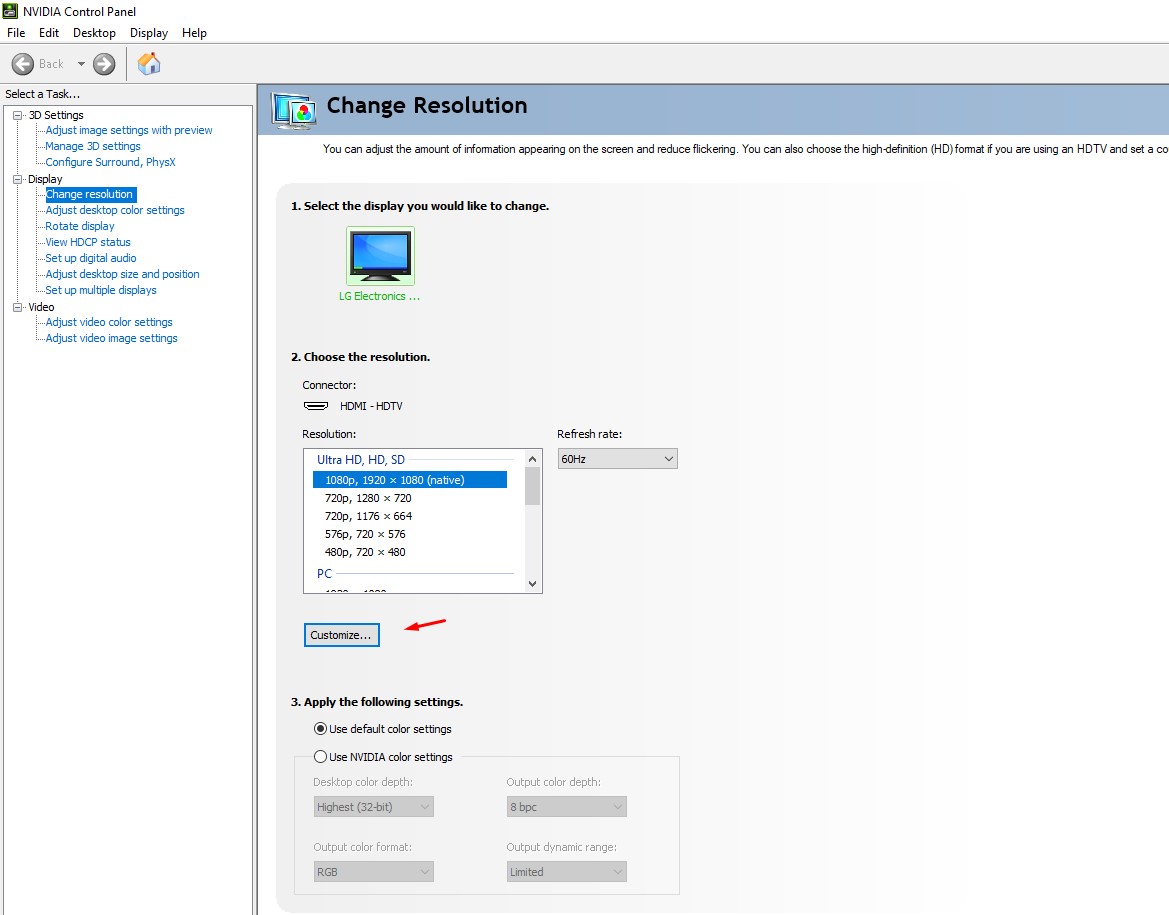Viewport: 1169px width, 915px height.
Task: Click the Back arrow icon
Action: pyautogui.click(x=23, y=64)
